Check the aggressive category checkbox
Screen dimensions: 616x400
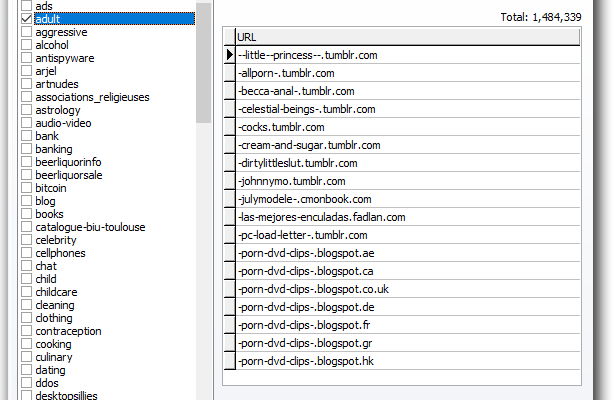coord(26,31)
